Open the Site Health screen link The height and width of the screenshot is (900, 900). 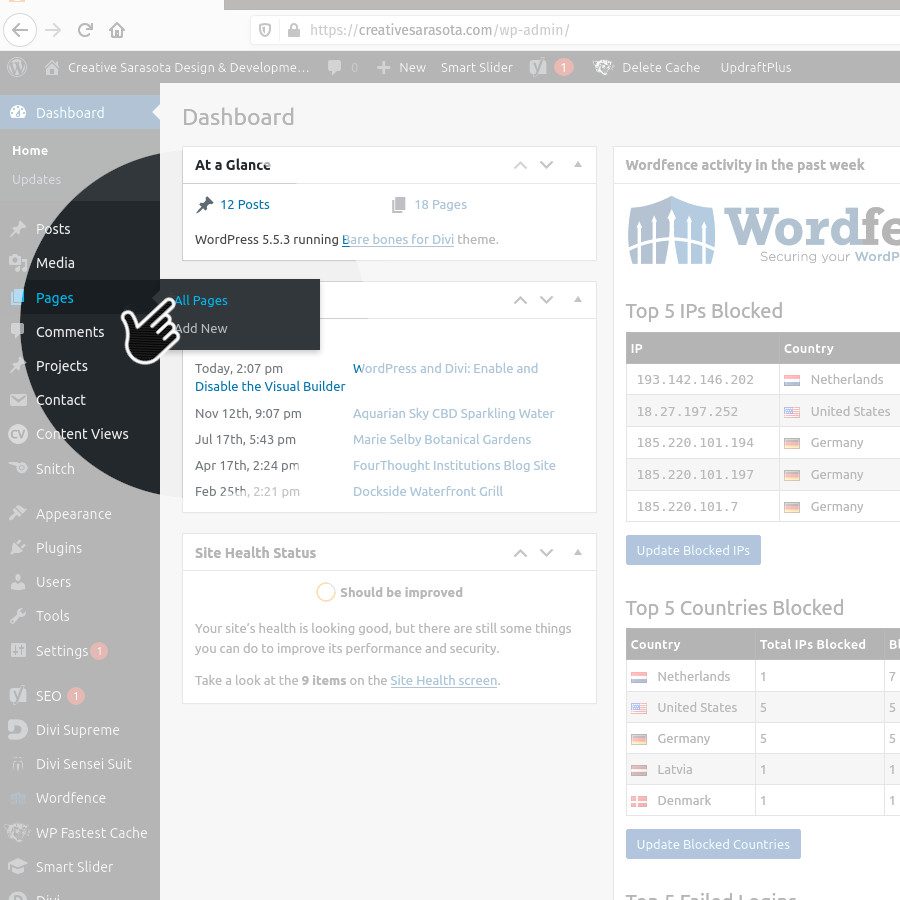pos(444,680)
